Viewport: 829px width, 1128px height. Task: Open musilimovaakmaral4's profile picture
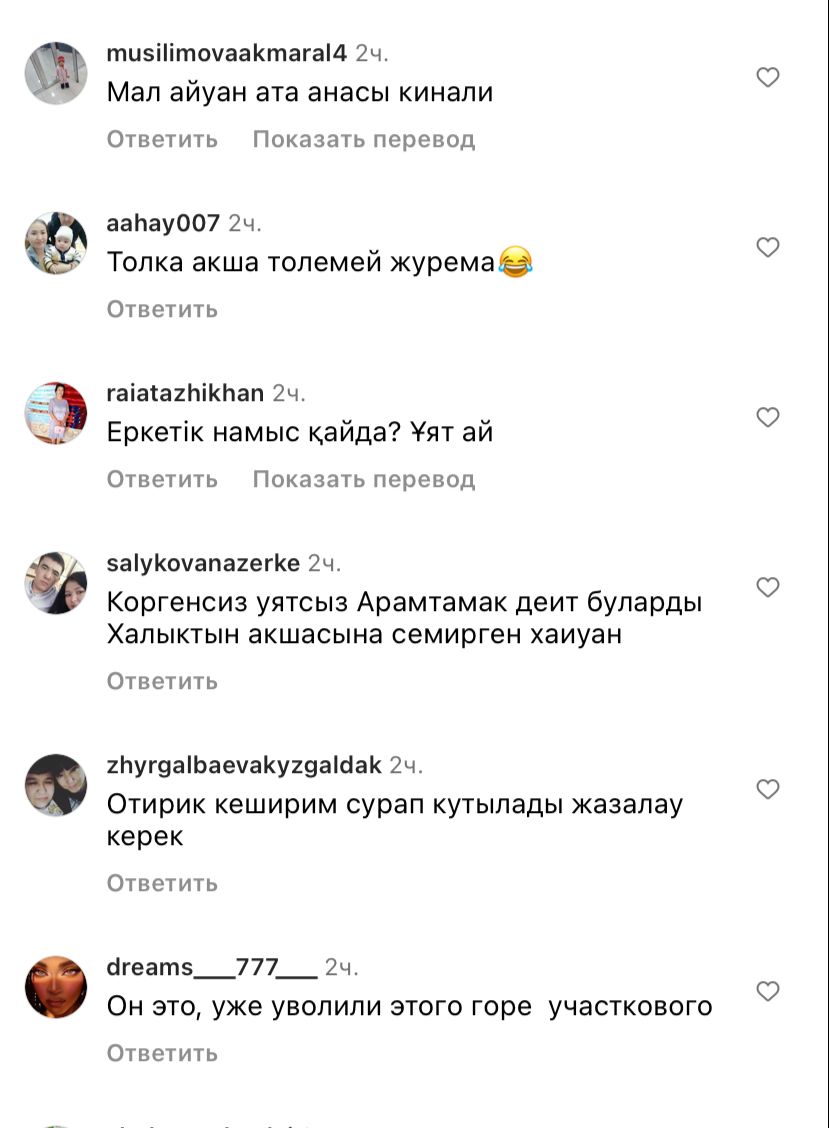click(56, 73)
